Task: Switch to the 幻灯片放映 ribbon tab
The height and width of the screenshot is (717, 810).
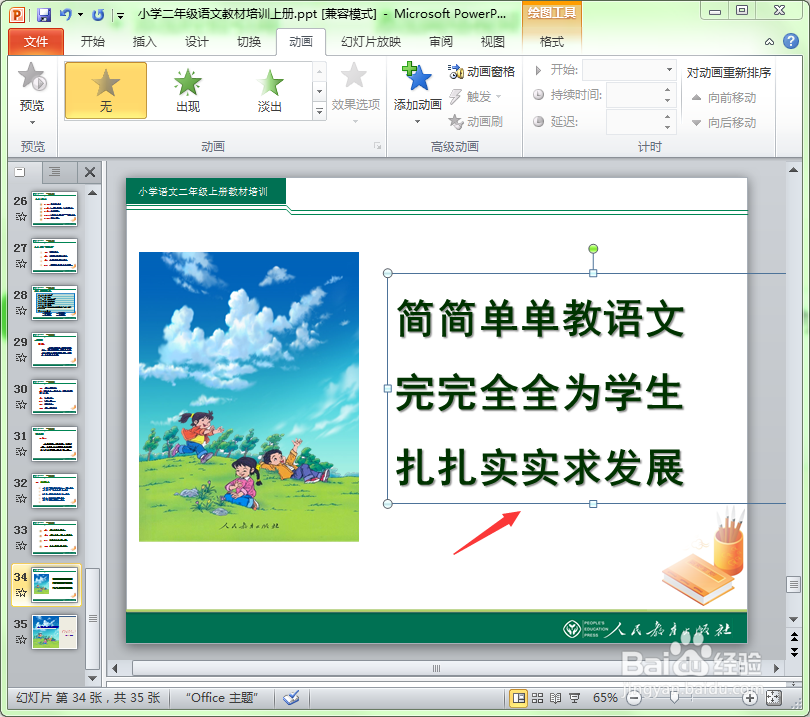Action: (x=371, y=42)
